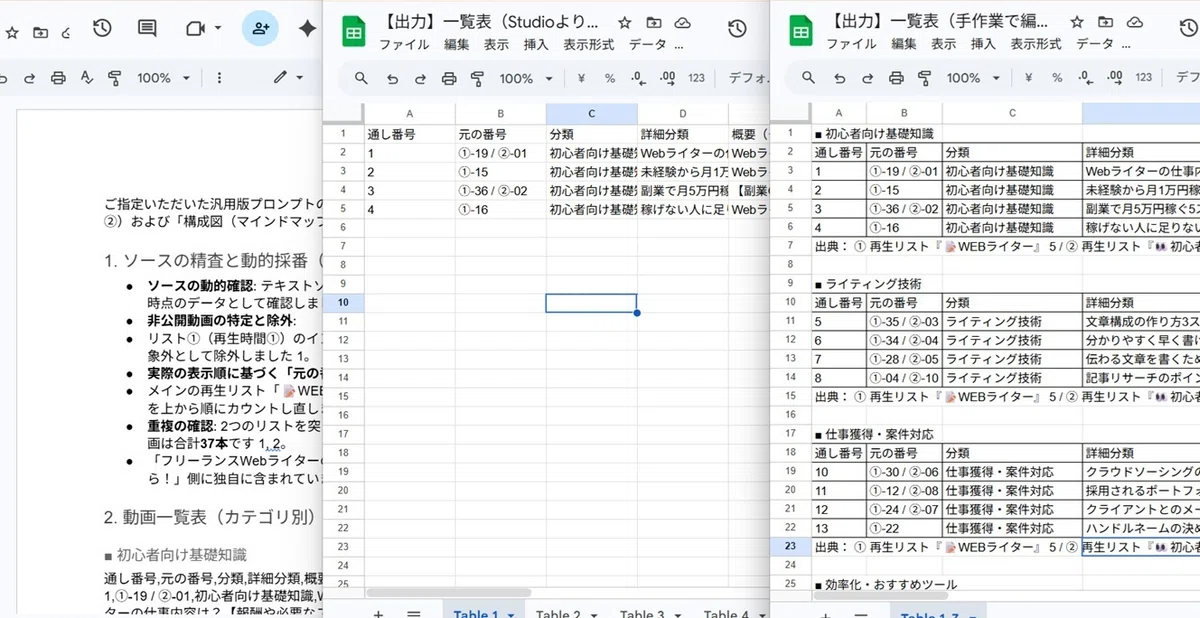This screenshot has width=1200, height=618.
Task: Switch to the Table 3 sheet tab
Action: point(642,614)
